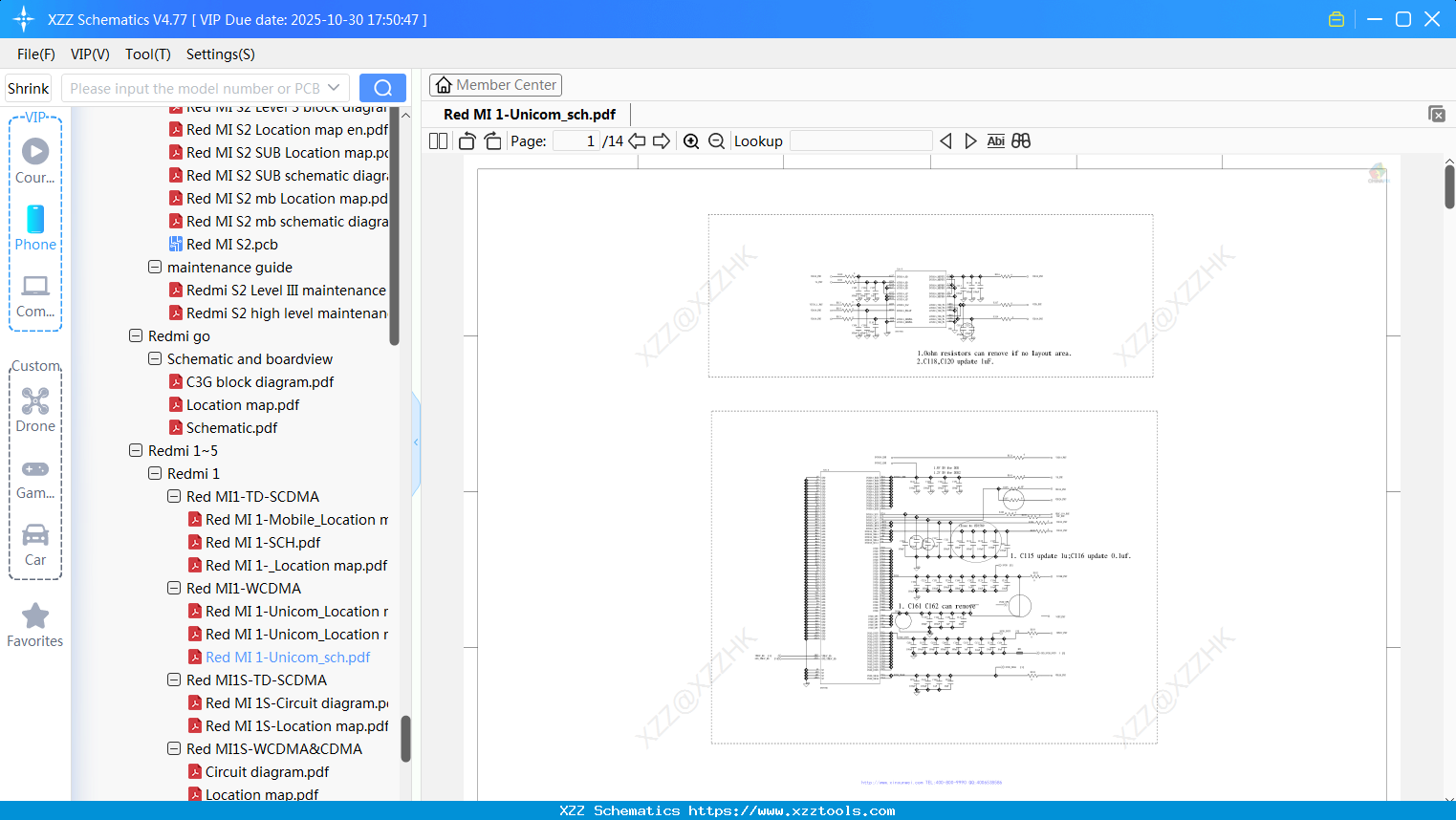Collapse the Red MI1-WCDMA folder
Screen dimensions: 1456x820
[174, 588]
